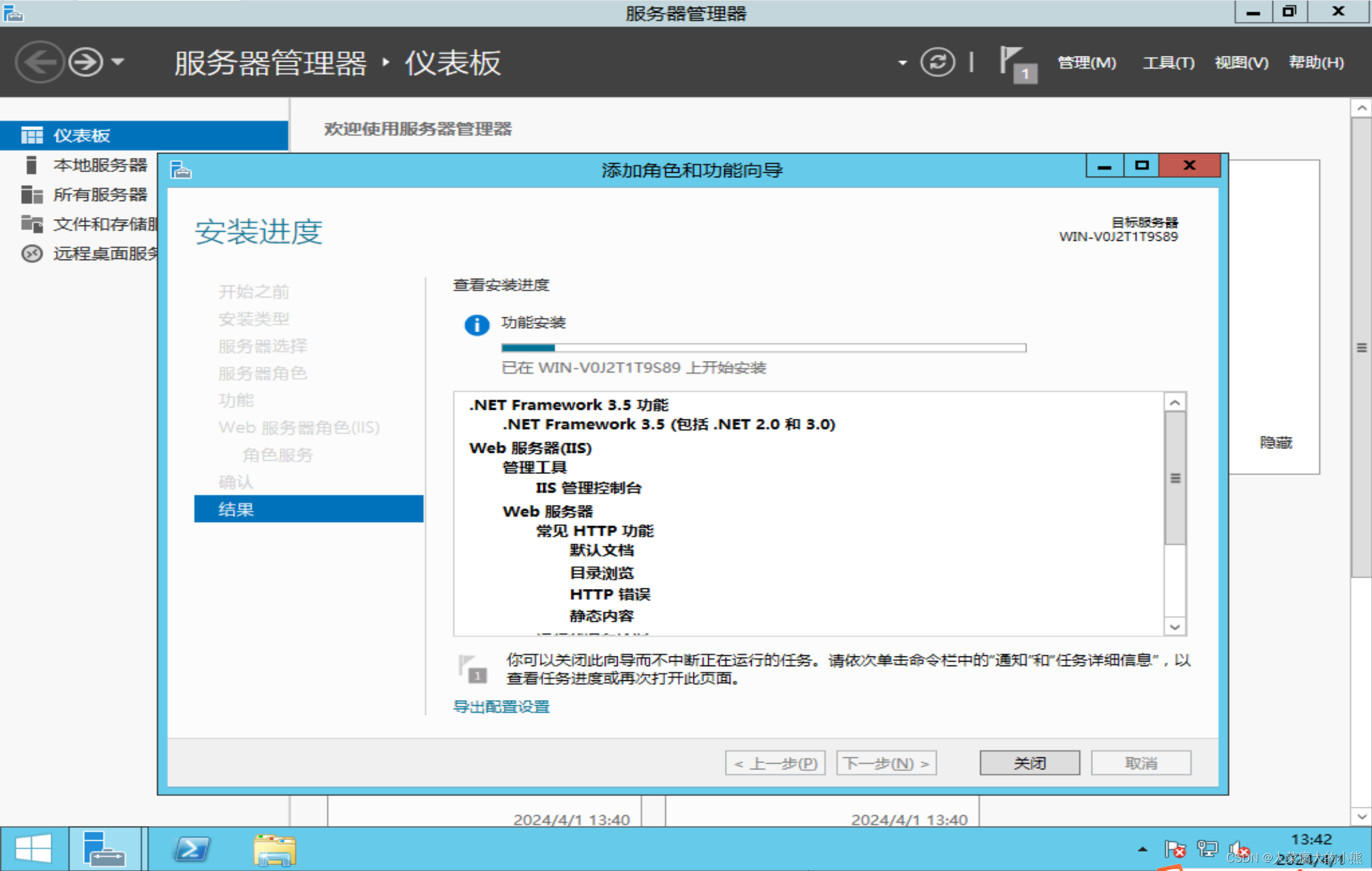Open the dropdown arrow left of refresh

coord(902,63)
